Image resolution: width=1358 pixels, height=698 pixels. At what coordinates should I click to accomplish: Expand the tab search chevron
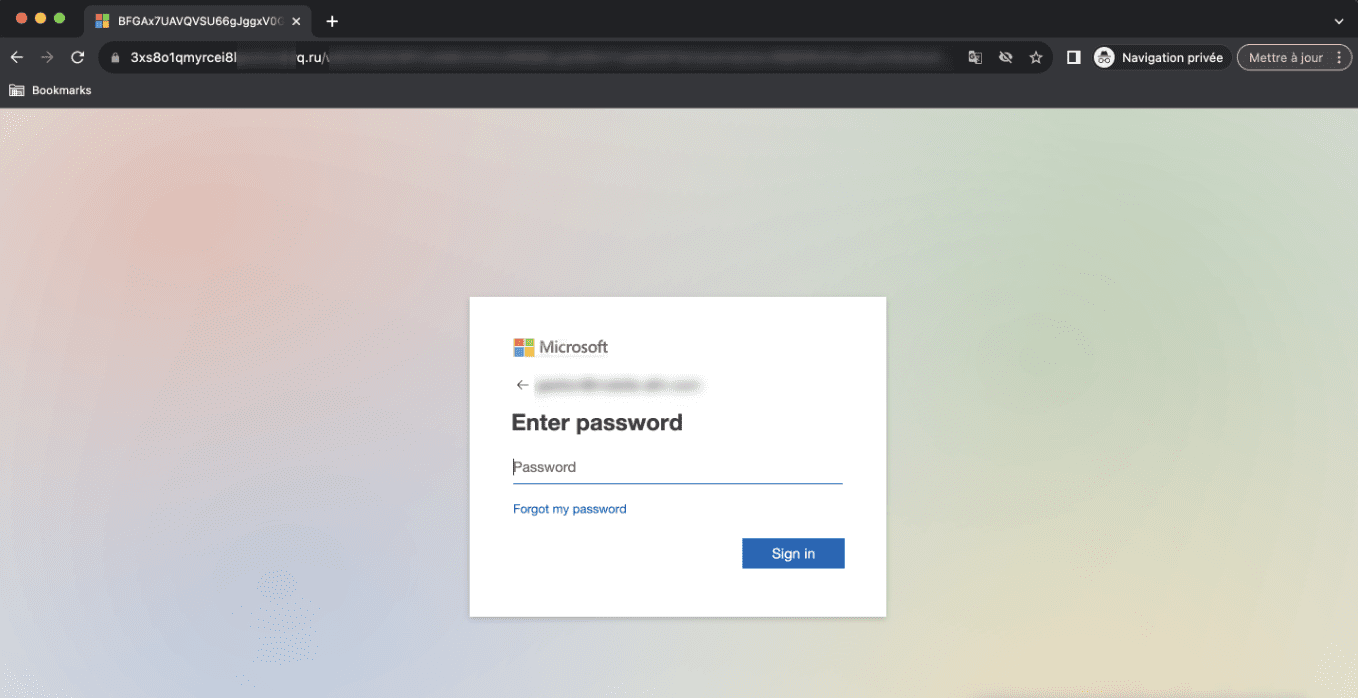(x=1339, y=21)
